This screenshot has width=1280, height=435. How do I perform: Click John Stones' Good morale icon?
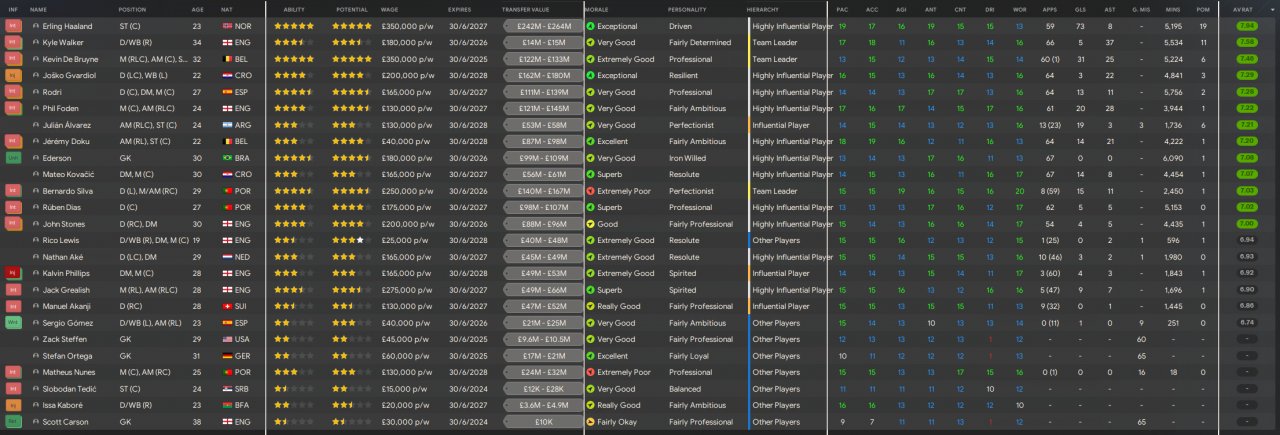pos(590,224)
